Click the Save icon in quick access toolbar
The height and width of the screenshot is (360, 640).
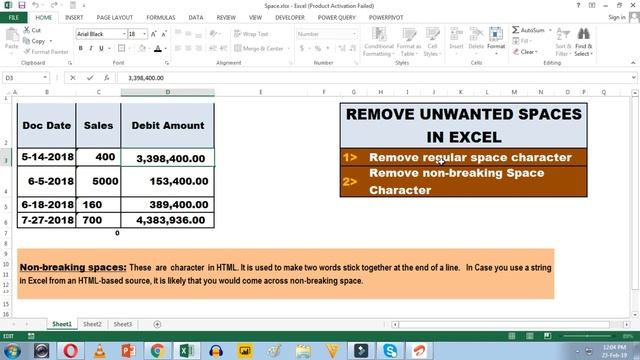[22, 5]
